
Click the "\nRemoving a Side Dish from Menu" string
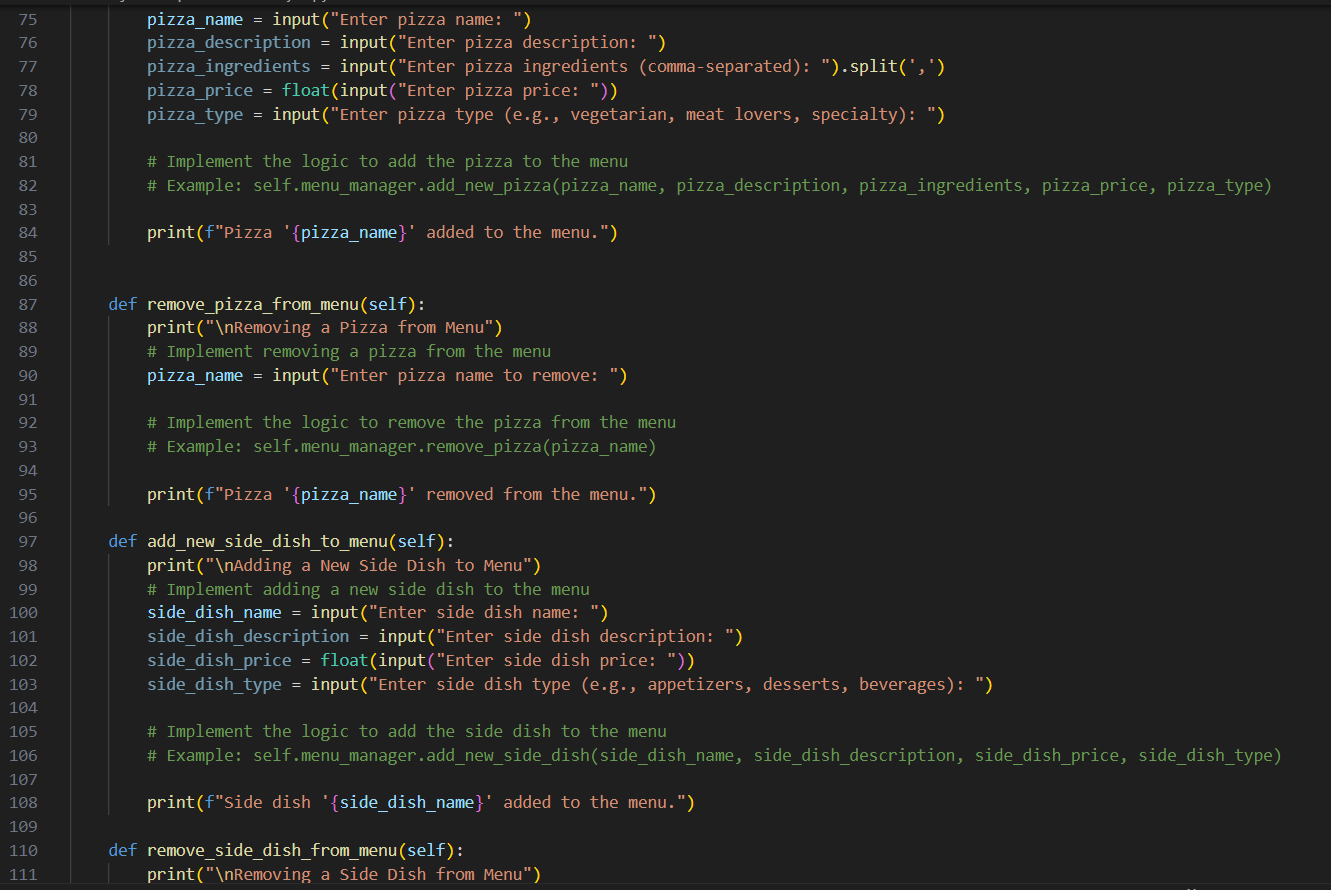368,874
